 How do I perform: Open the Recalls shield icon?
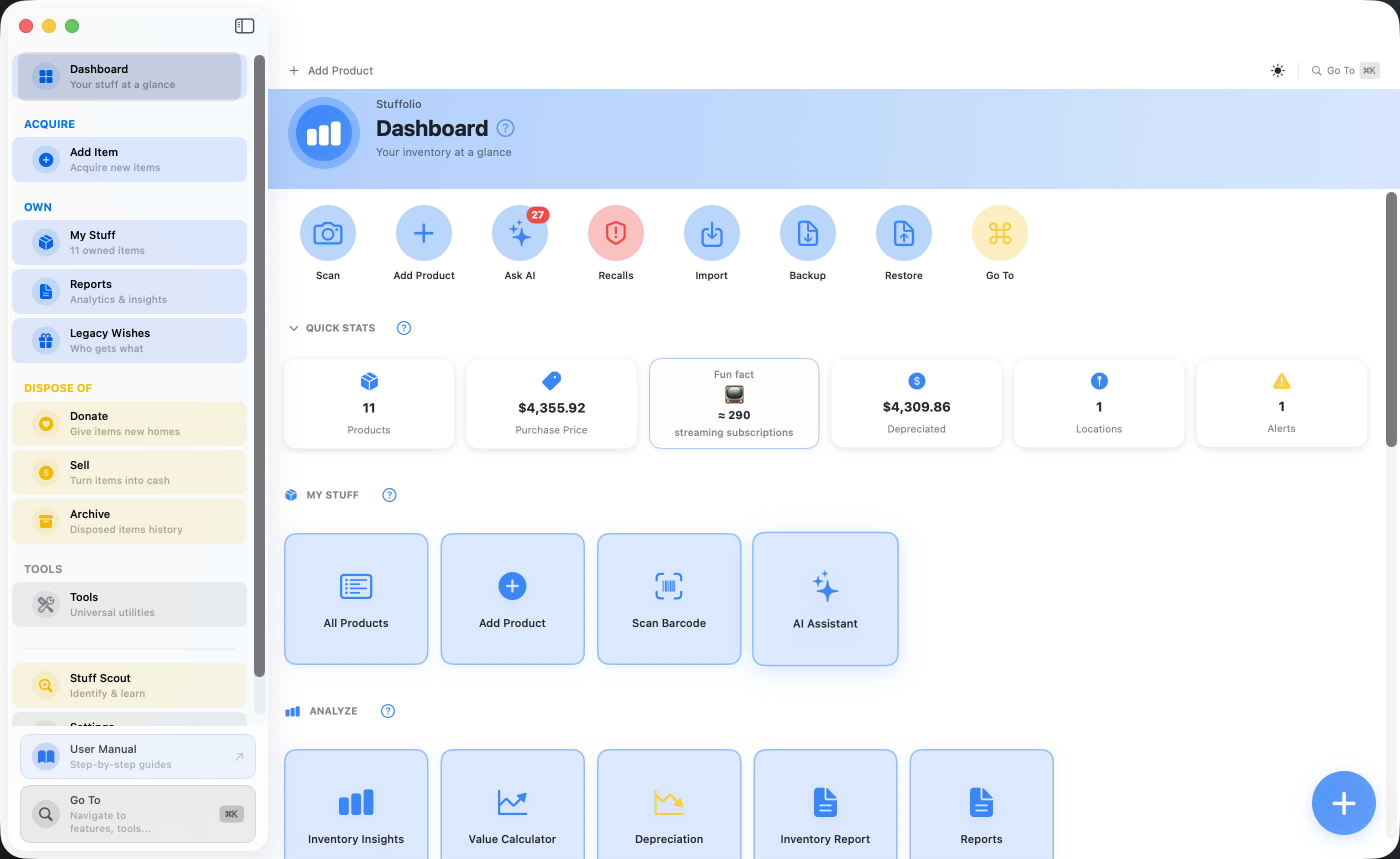pyautogui.click(x=615, y=233)
